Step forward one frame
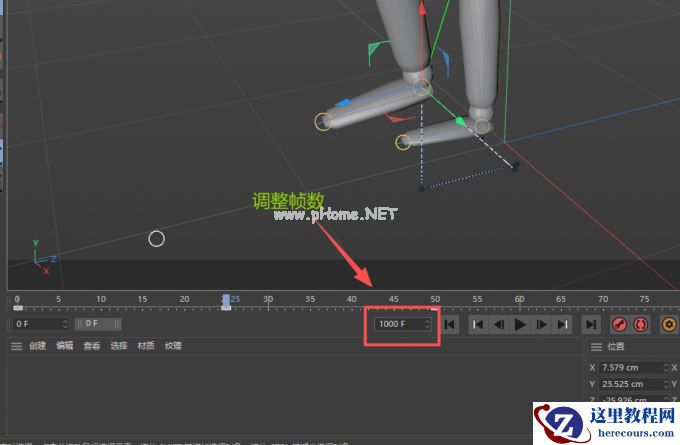This screenshot has width=680, height=445. pos(541,324)
